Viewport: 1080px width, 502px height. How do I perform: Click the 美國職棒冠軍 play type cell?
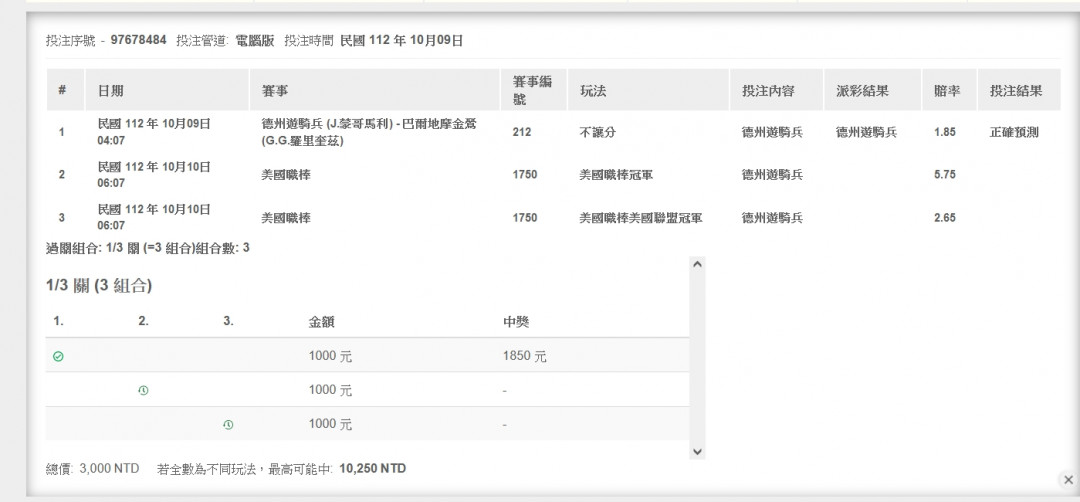(x=616, y=175)
